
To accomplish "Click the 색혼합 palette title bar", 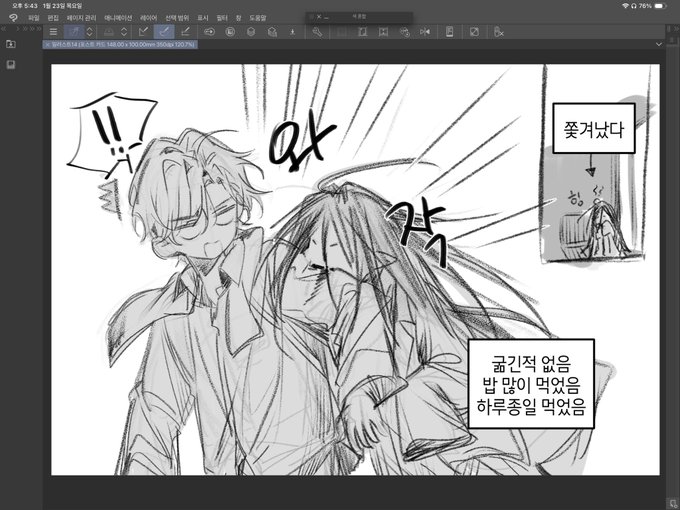I will (359, 16).
